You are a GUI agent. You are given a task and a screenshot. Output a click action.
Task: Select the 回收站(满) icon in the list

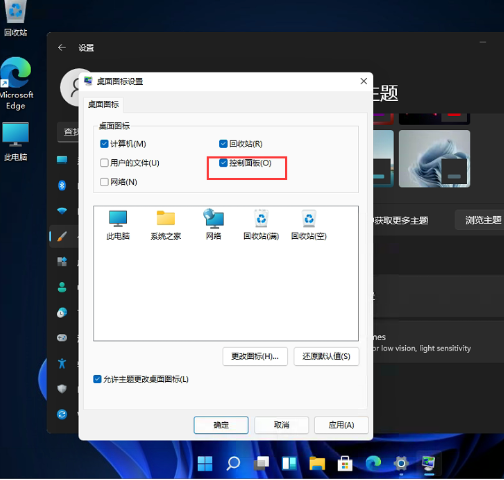(x=261, y=225)
